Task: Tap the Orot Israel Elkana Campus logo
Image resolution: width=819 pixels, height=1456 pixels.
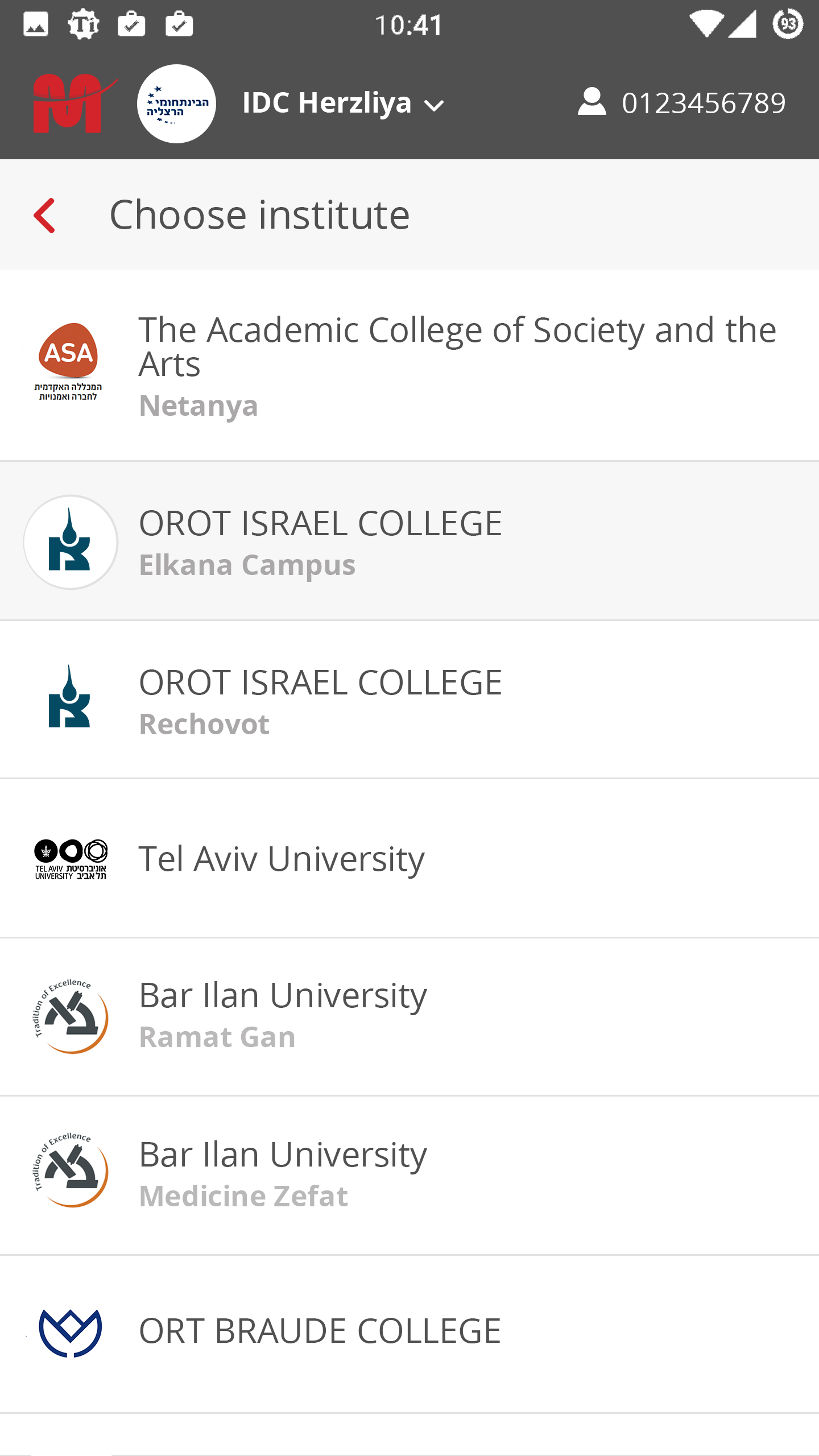Action: pos(71,542)
